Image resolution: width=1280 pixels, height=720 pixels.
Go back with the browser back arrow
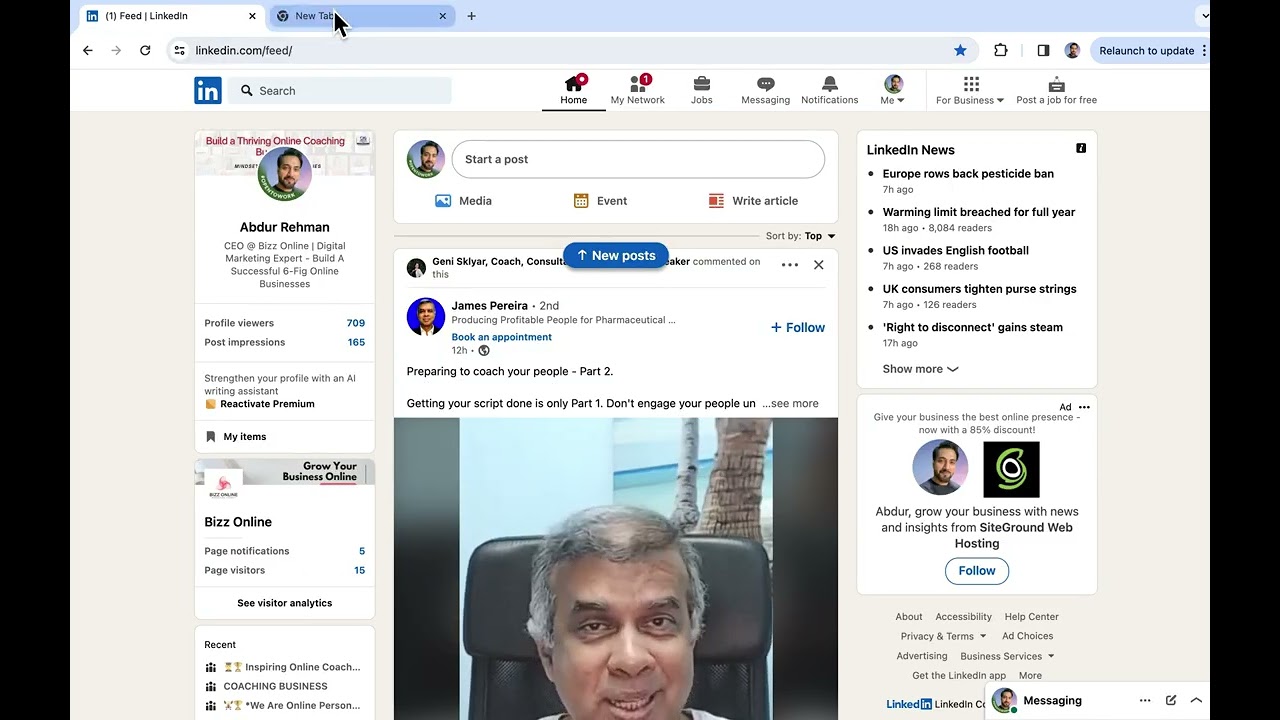pyautogui.click(x=88, y=50)
